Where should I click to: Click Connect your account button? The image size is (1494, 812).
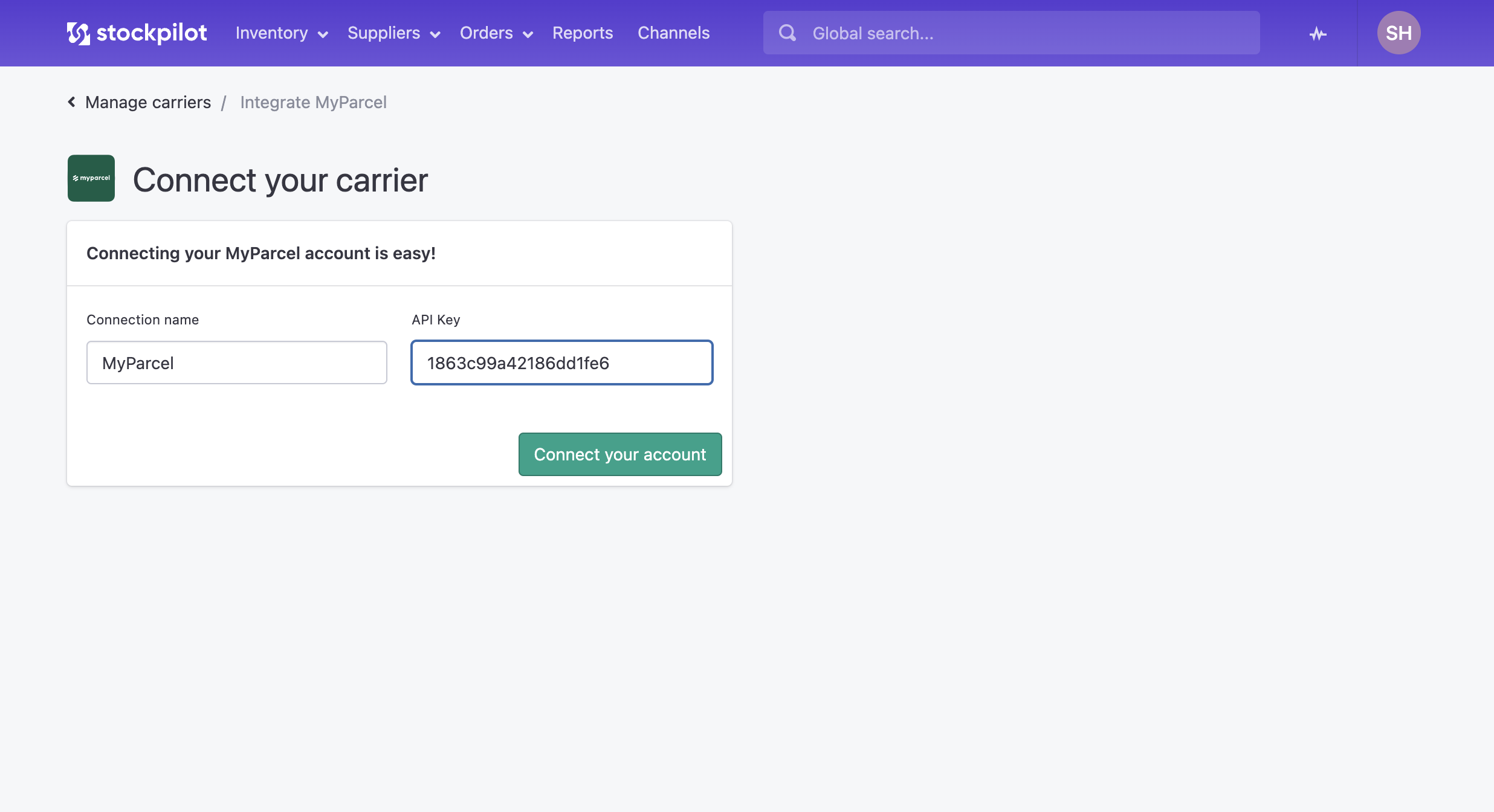[620, 454]
